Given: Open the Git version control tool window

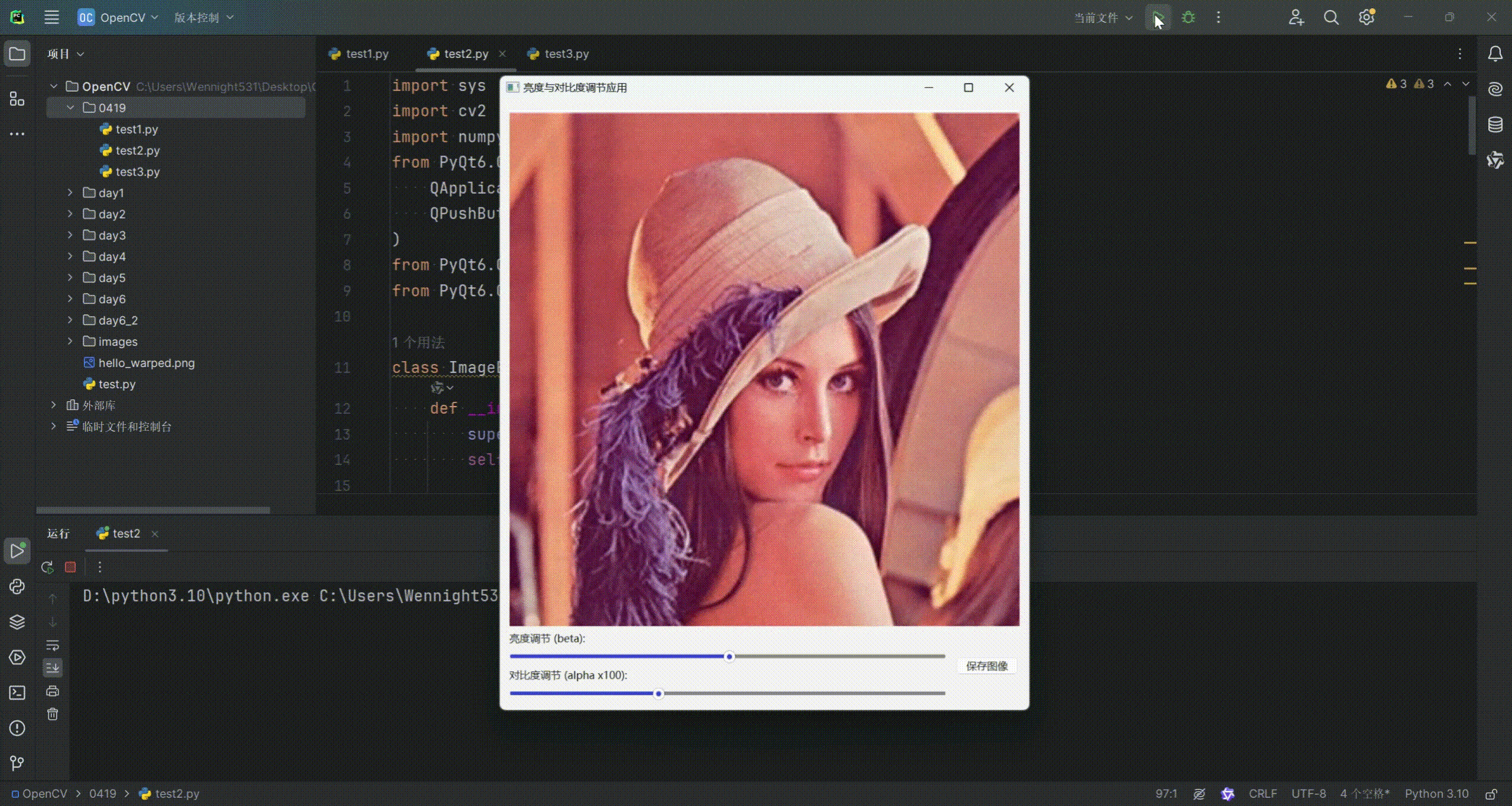Looking at the screenshot, I should tap(17, 763).
